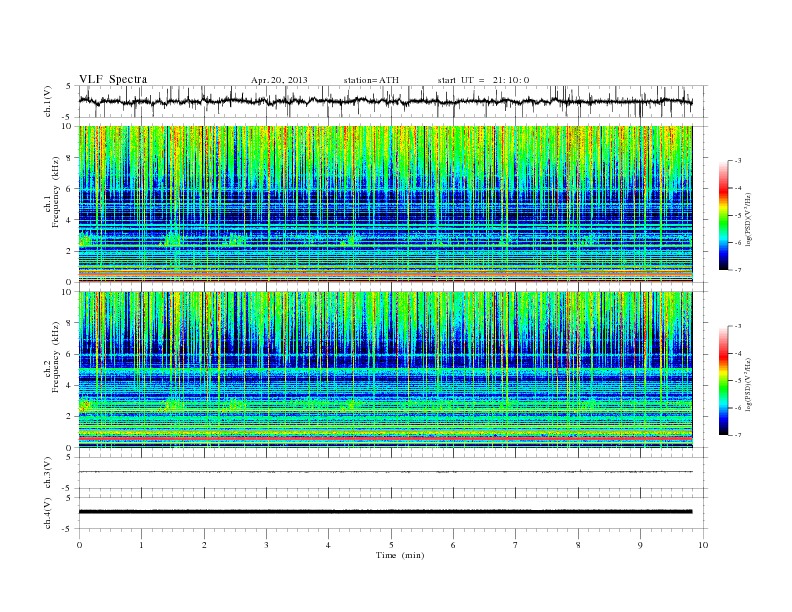Click the "-3" tick on ch.2 colorbar
This screenshot has width=792, height=612.
tap(738, 326)
